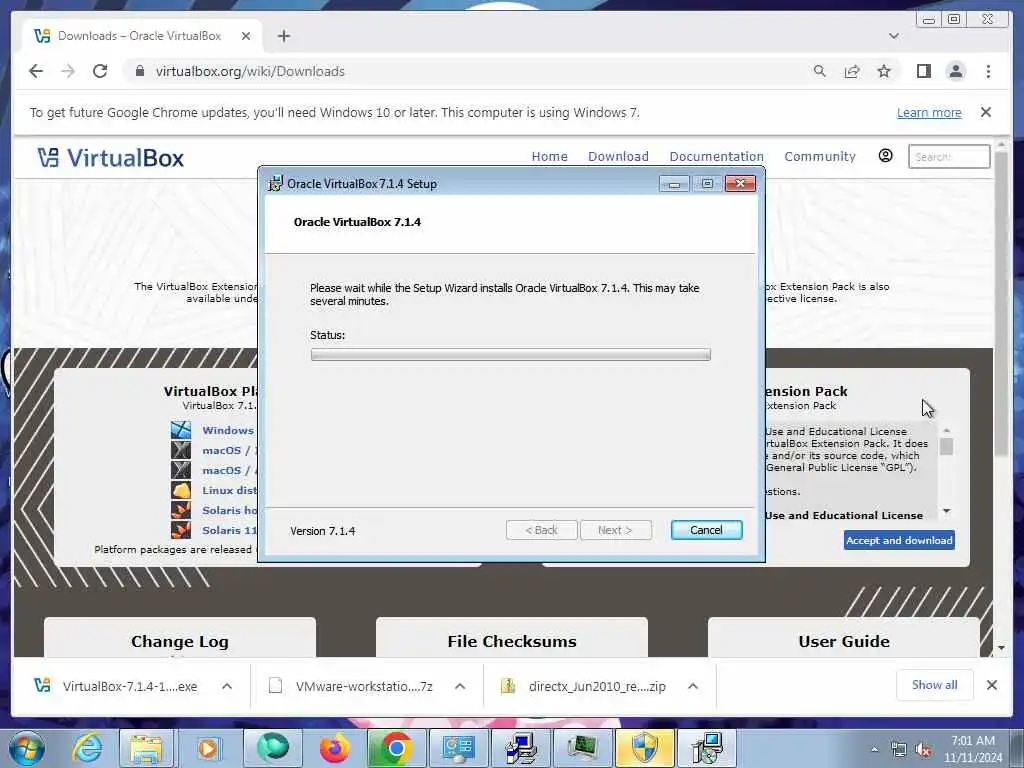Launch Internet Explorer from taskbar

pos(87,748)
